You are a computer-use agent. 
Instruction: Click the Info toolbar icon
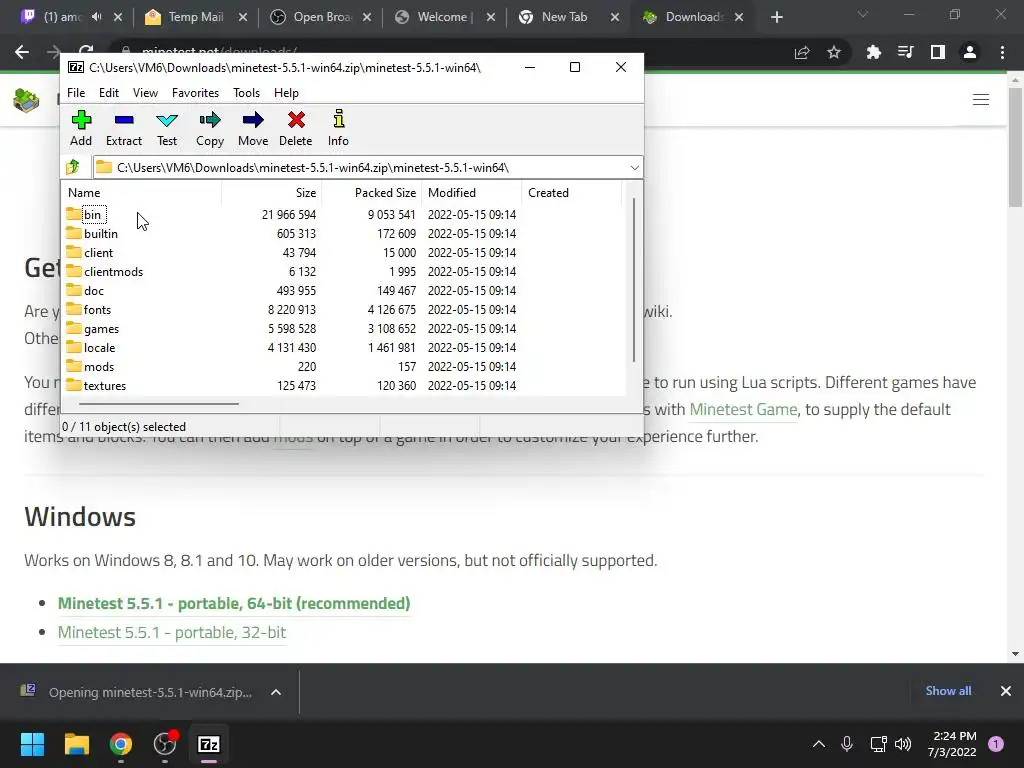point(338,120)
